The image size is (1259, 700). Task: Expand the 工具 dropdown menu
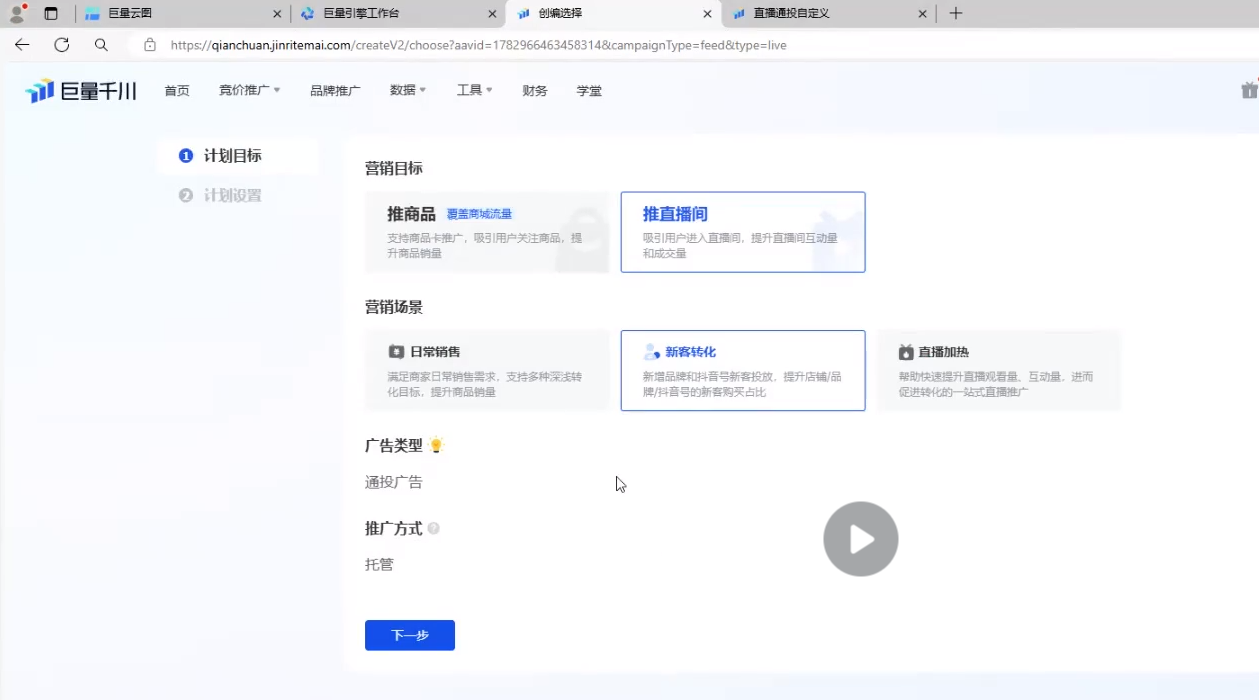point(474,91)
